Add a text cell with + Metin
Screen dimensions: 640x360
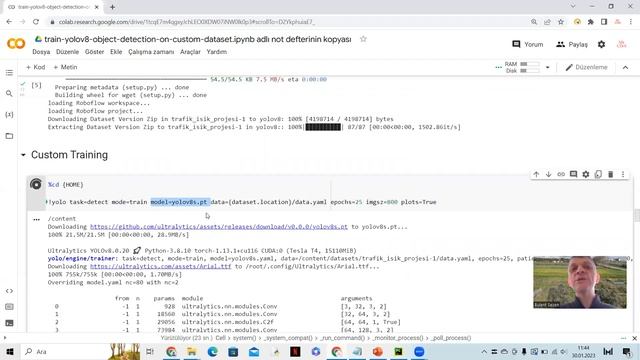(65, 67)
